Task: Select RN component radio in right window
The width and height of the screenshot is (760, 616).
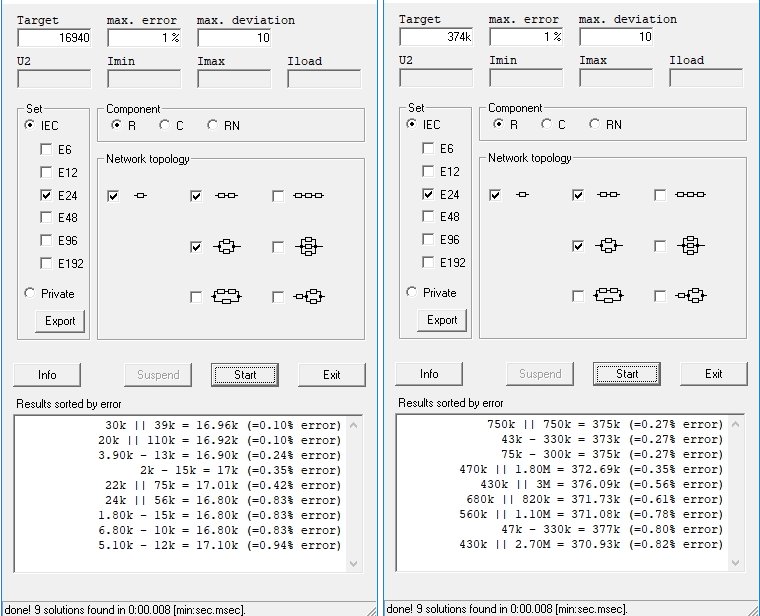Action: click(594, 124)
